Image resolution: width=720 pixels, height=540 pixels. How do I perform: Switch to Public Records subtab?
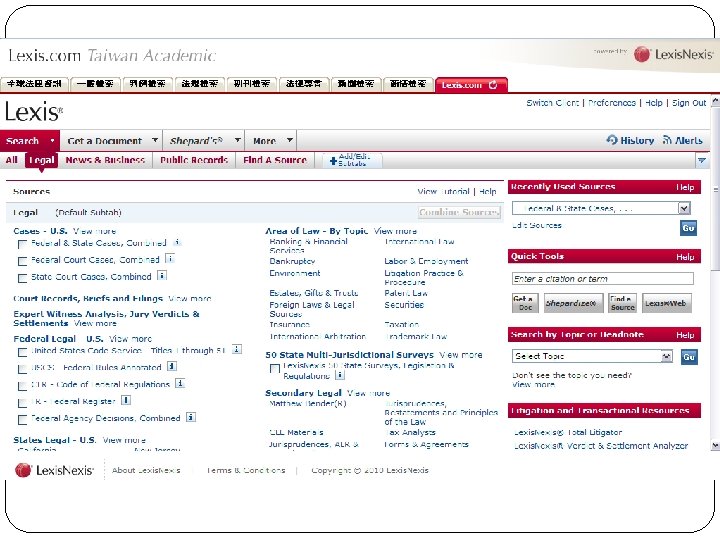pyautogui.click(x=194, y=160)
